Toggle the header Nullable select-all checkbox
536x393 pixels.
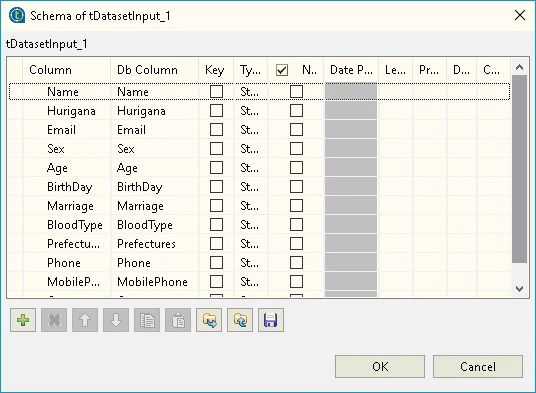tap(282, 70)
